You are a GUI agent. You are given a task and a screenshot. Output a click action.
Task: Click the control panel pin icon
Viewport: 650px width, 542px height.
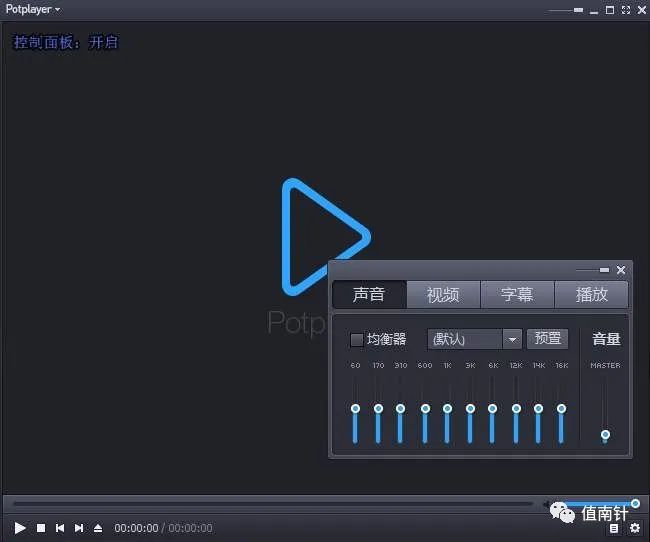[604, 270]
